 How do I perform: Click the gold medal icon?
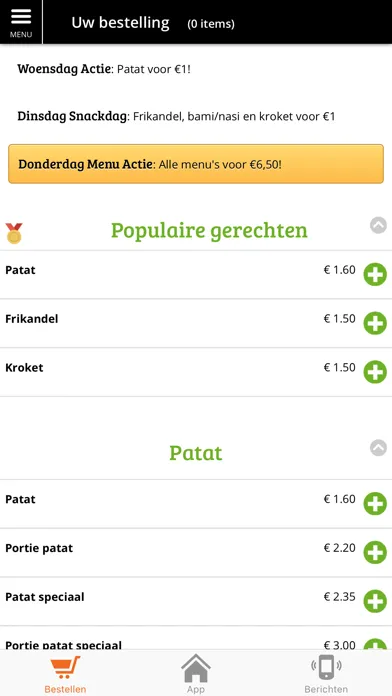tap(14, 233)
